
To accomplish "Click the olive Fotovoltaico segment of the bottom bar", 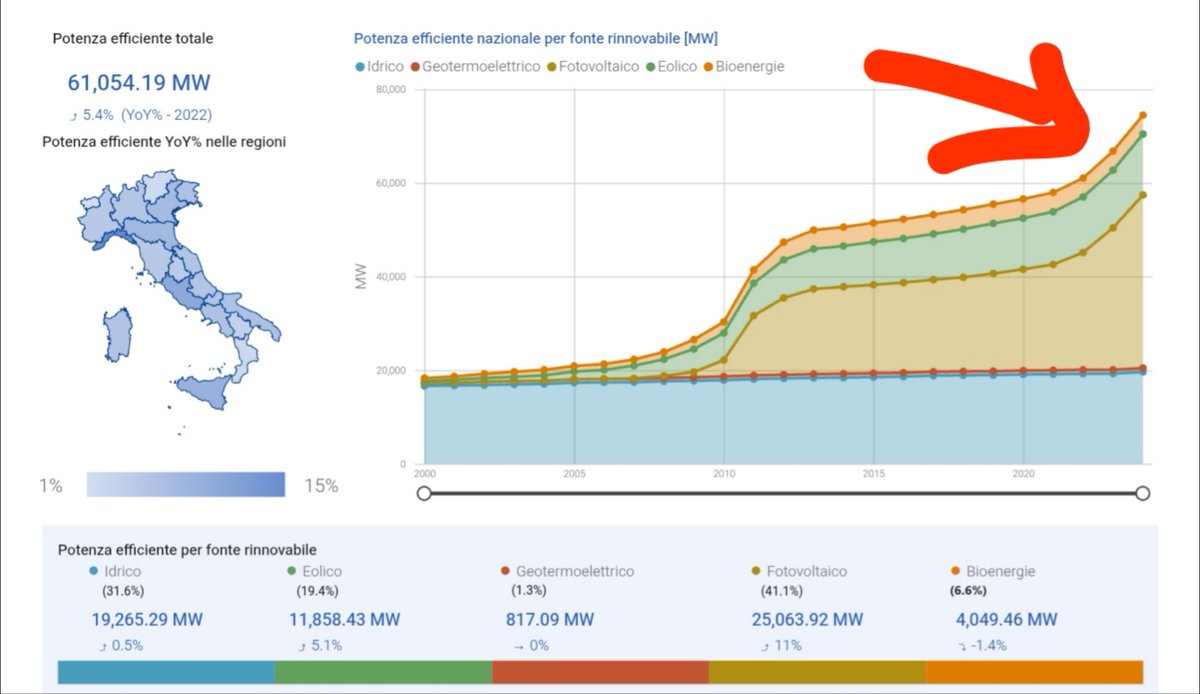I will 817,672.
